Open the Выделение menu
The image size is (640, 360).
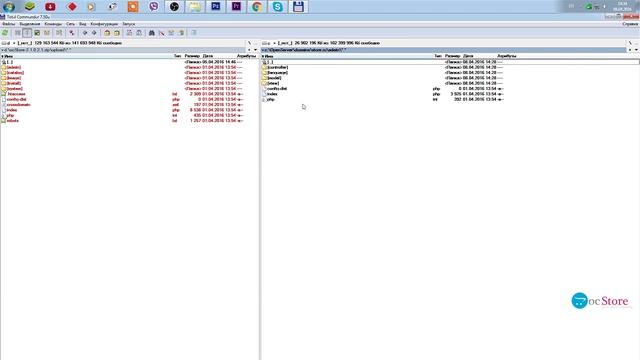30,24
